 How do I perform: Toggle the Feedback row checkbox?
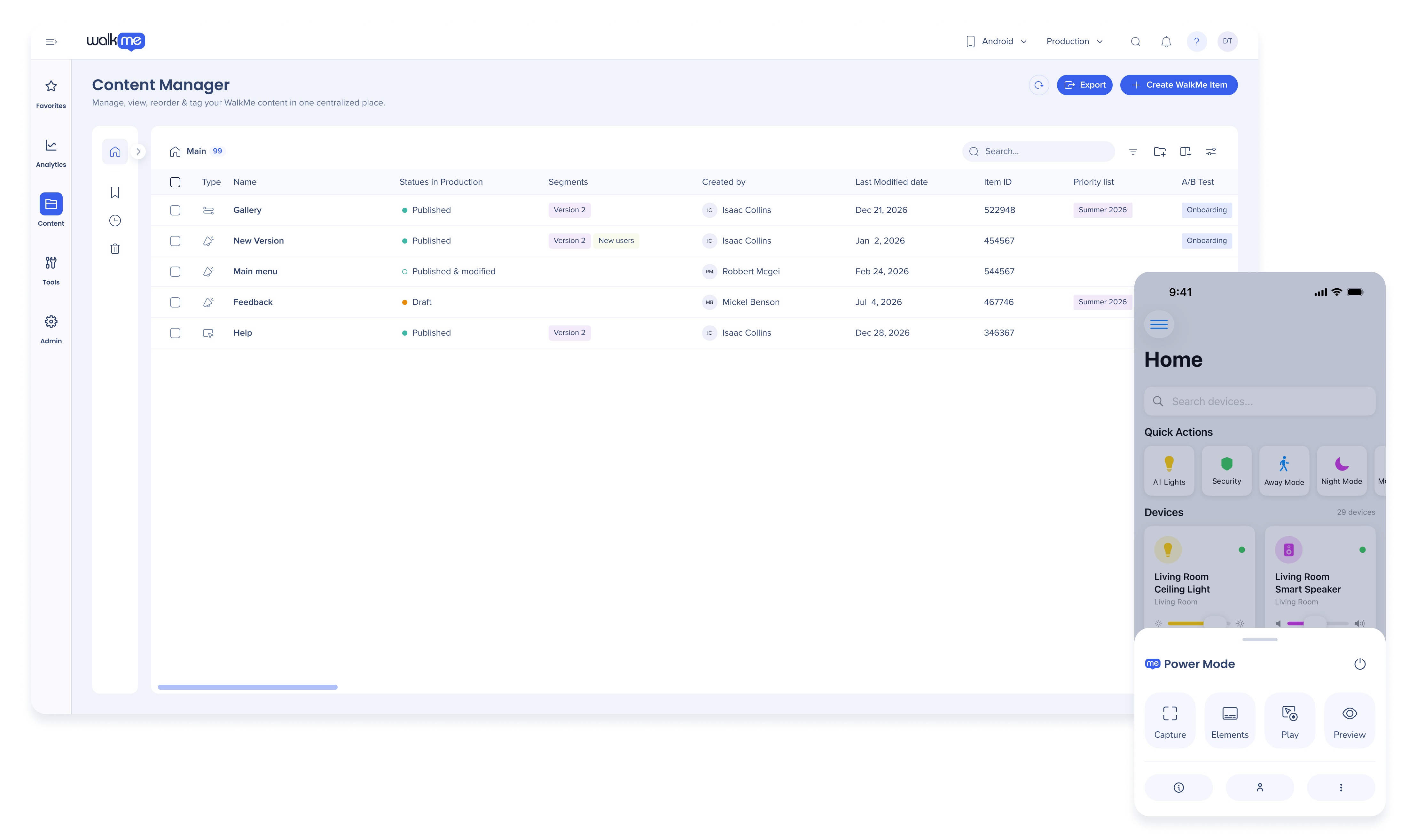pos(175,302)
